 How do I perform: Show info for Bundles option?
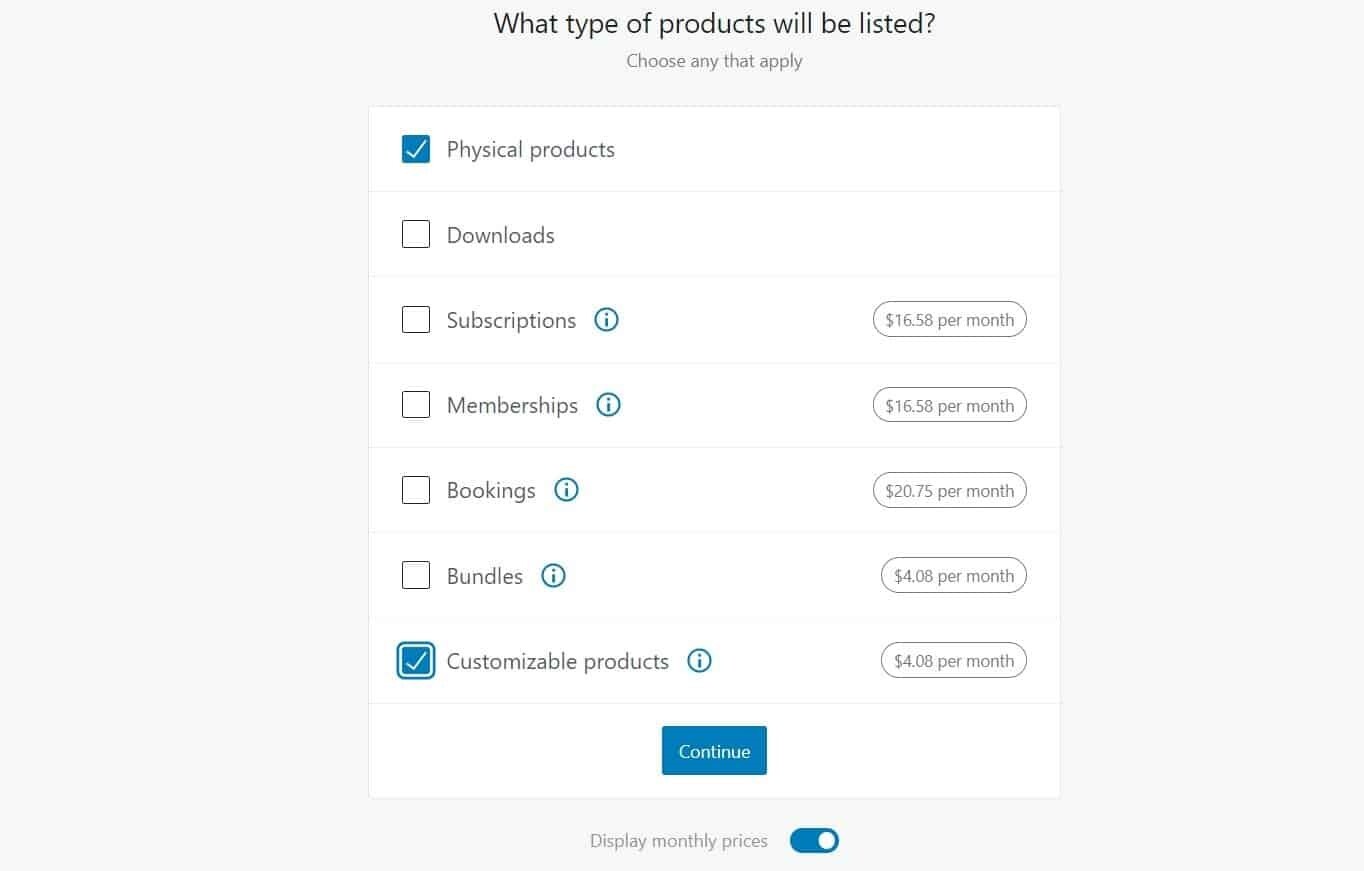tap(553, 576)
